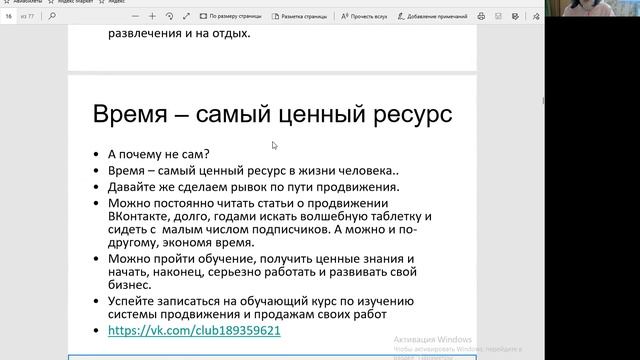Pin the PDF toolbar

536,16
